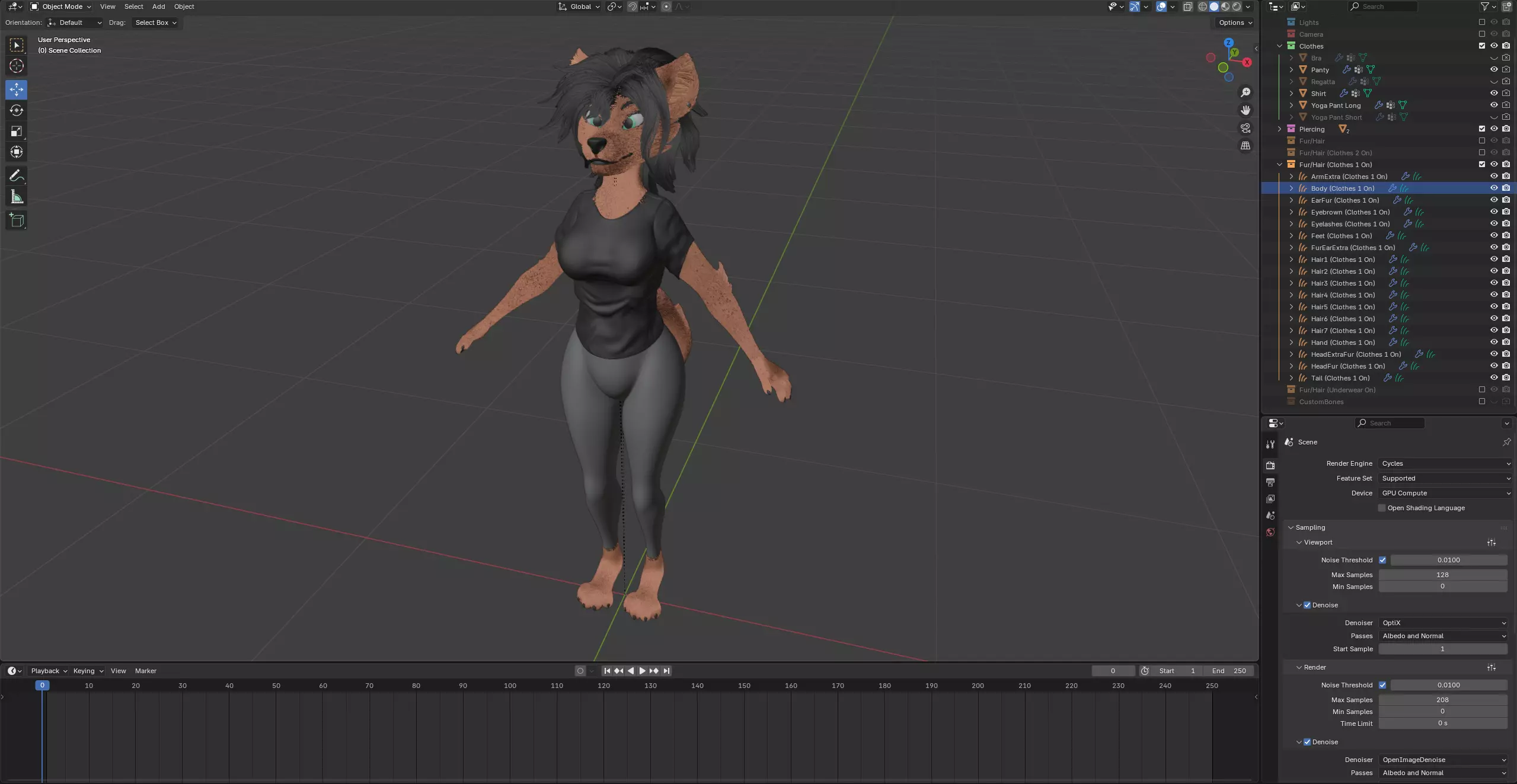Switch to wireframe viewport shading
The width and height of the screenshot is (1517, 784).
[1203, 7]
